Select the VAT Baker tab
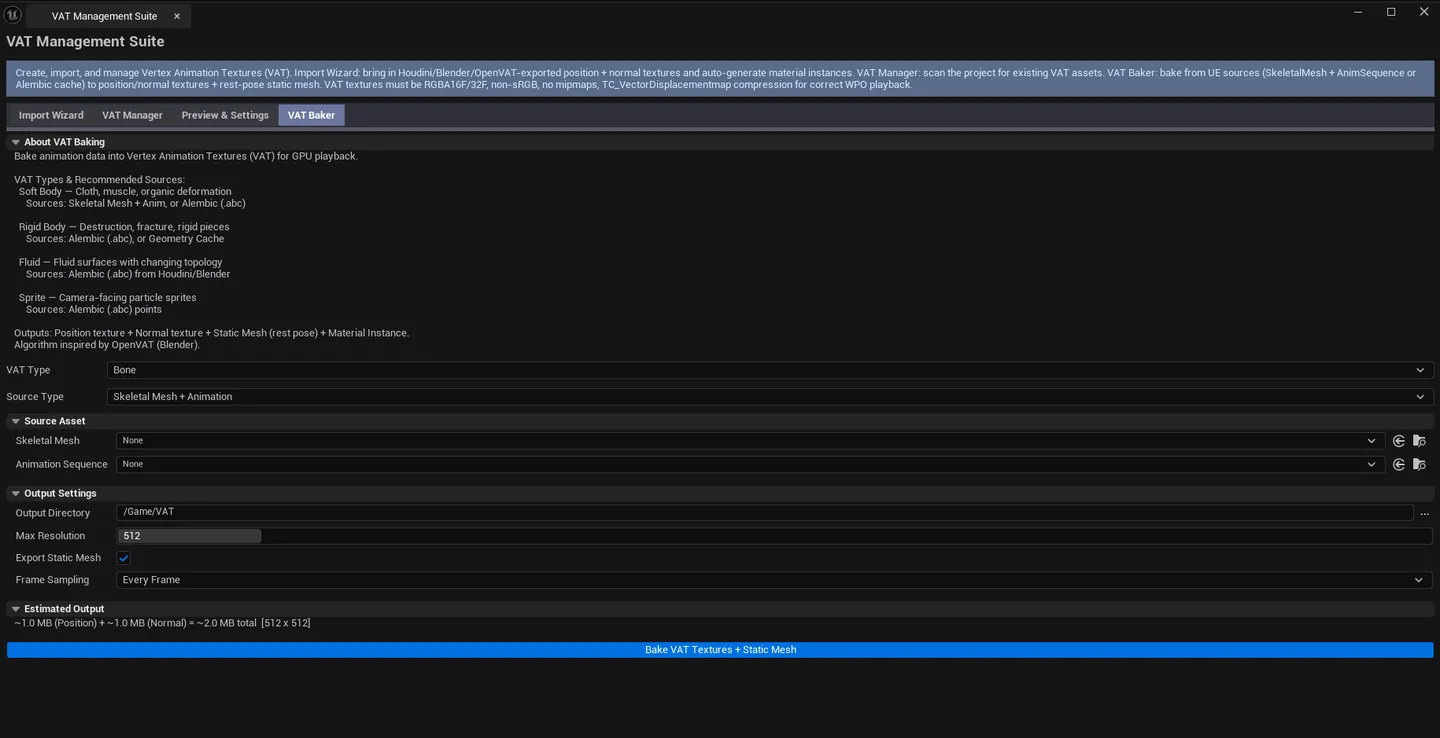The image size is (1440, 738). click(x=311, y=115)
